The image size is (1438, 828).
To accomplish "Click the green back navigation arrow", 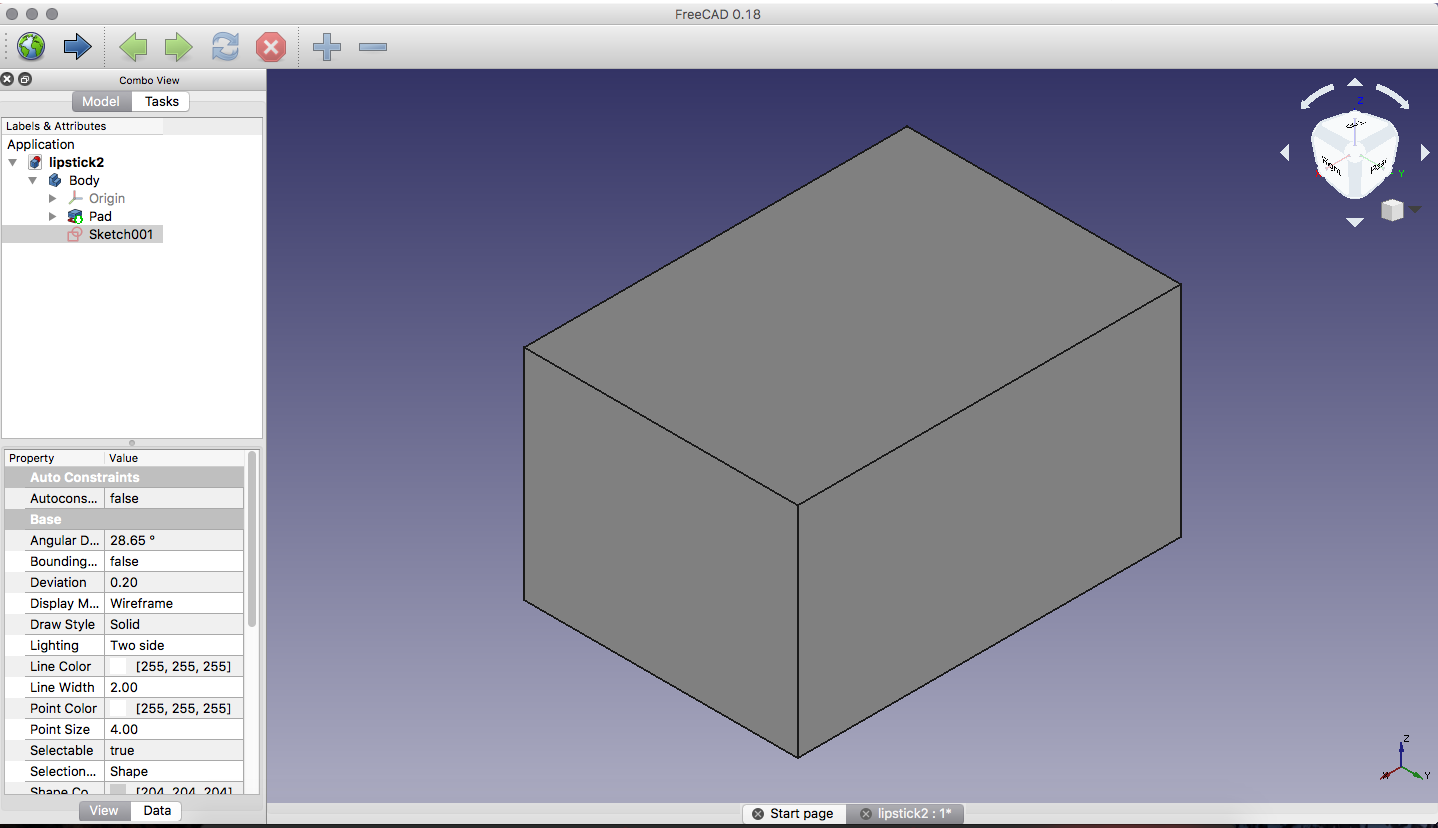I will (133, 46).
